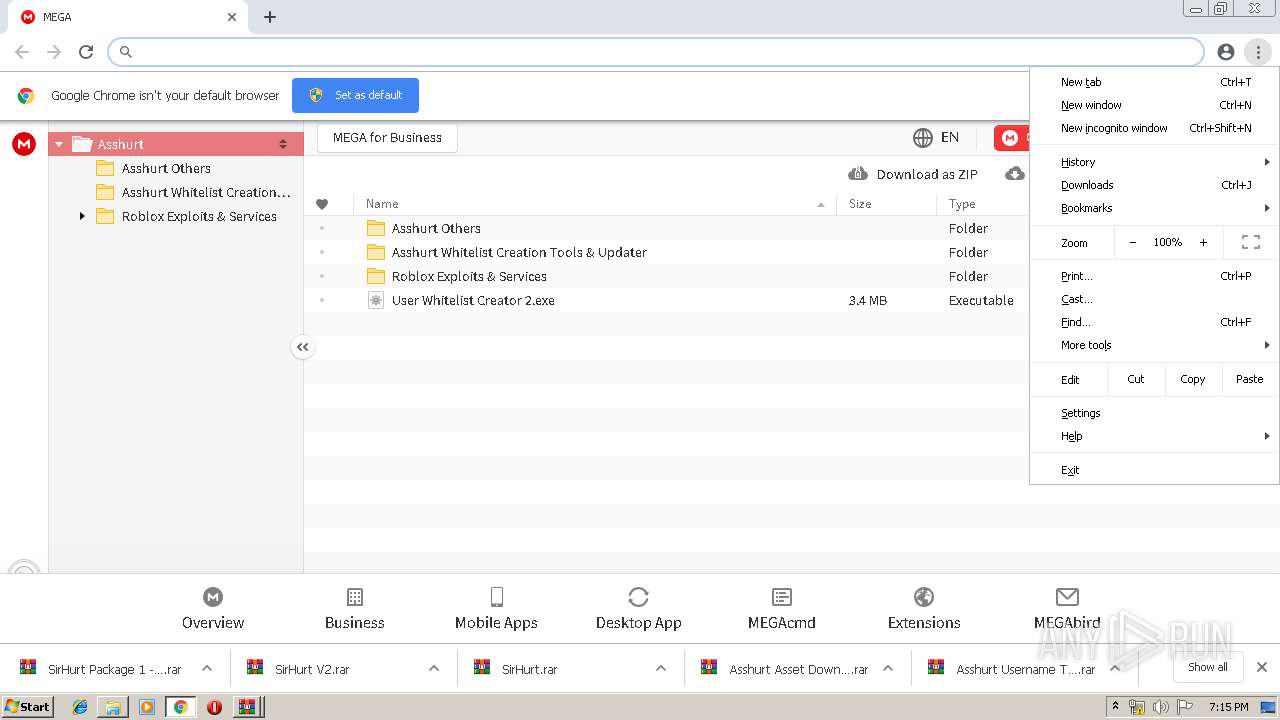
Task: Click Cut in the Edit row
Action: [1136, 379]
